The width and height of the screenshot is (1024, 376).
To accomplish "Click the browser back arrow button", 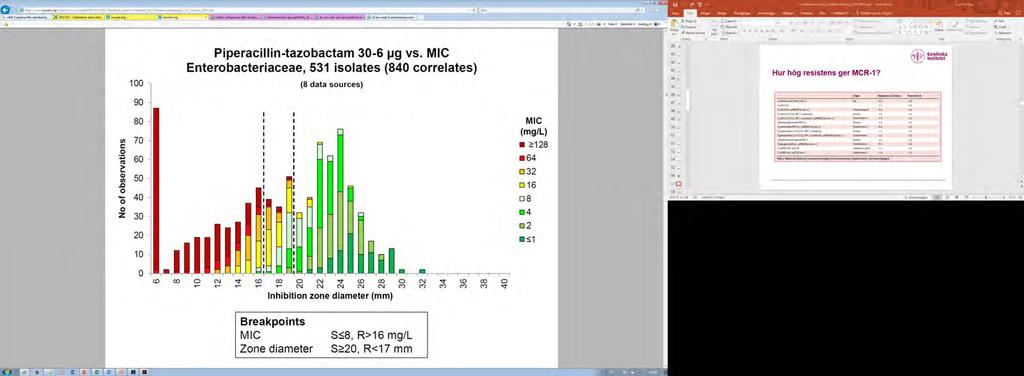I will 6,11.
